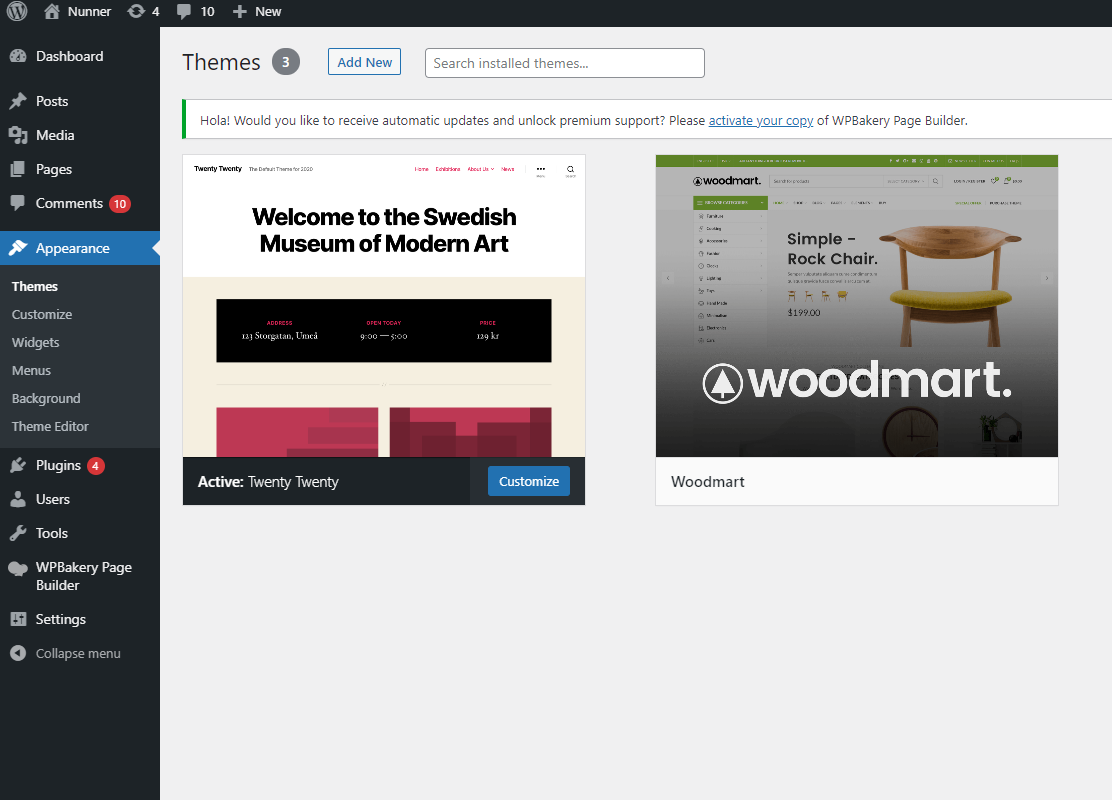Open the Nunner site home icon
The width and height of the screenshot is (1112, 800).
(x=52, y=11)
